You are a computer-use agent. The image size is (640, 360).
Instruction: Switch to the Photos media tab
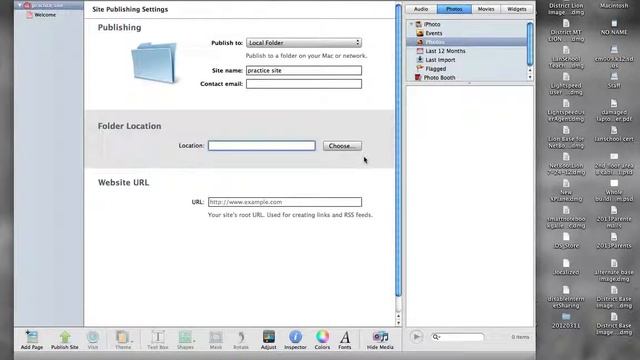[x=454, y=9]
